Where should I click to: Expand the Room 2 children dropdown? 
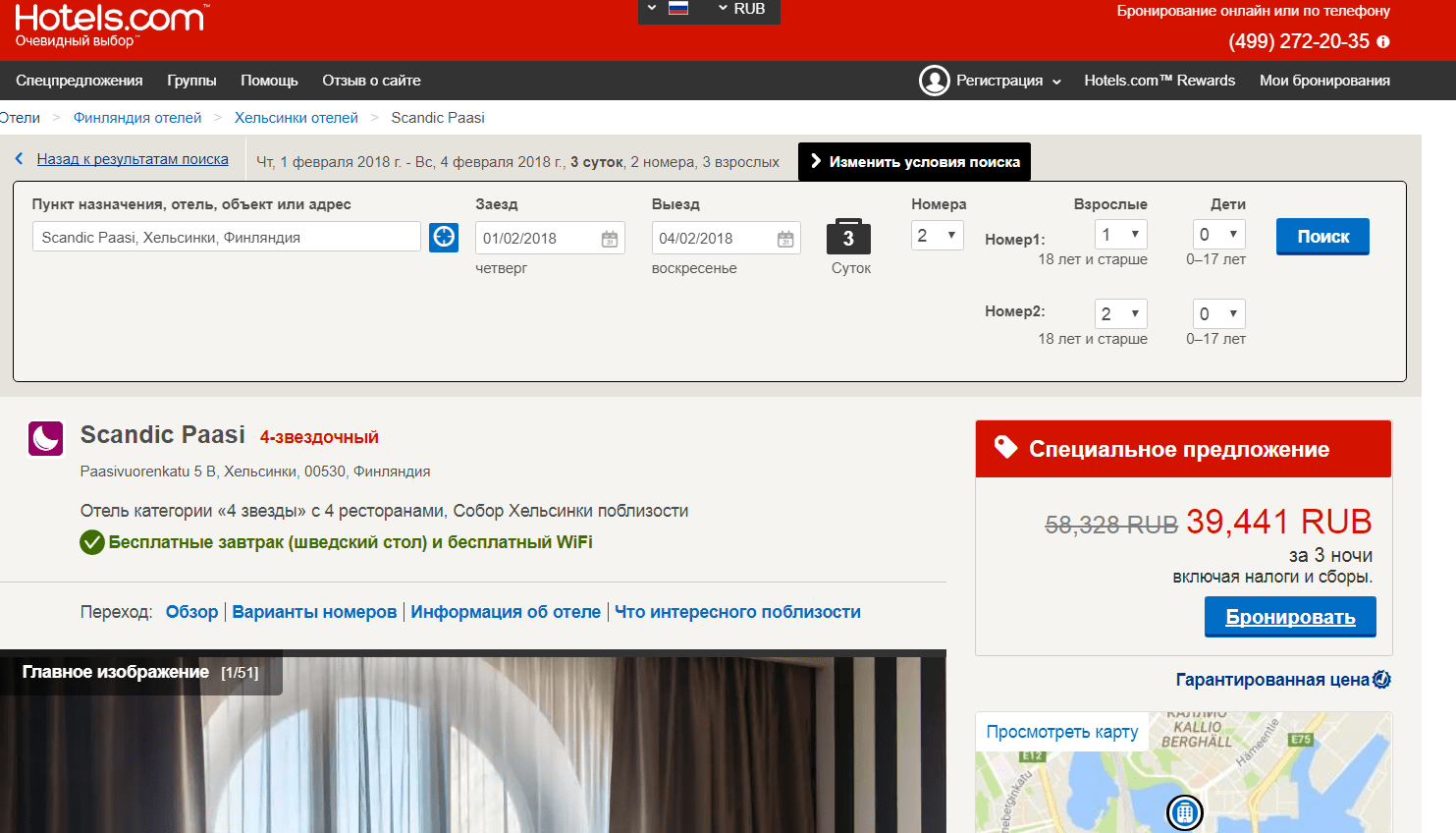(x=1217, y=314)
